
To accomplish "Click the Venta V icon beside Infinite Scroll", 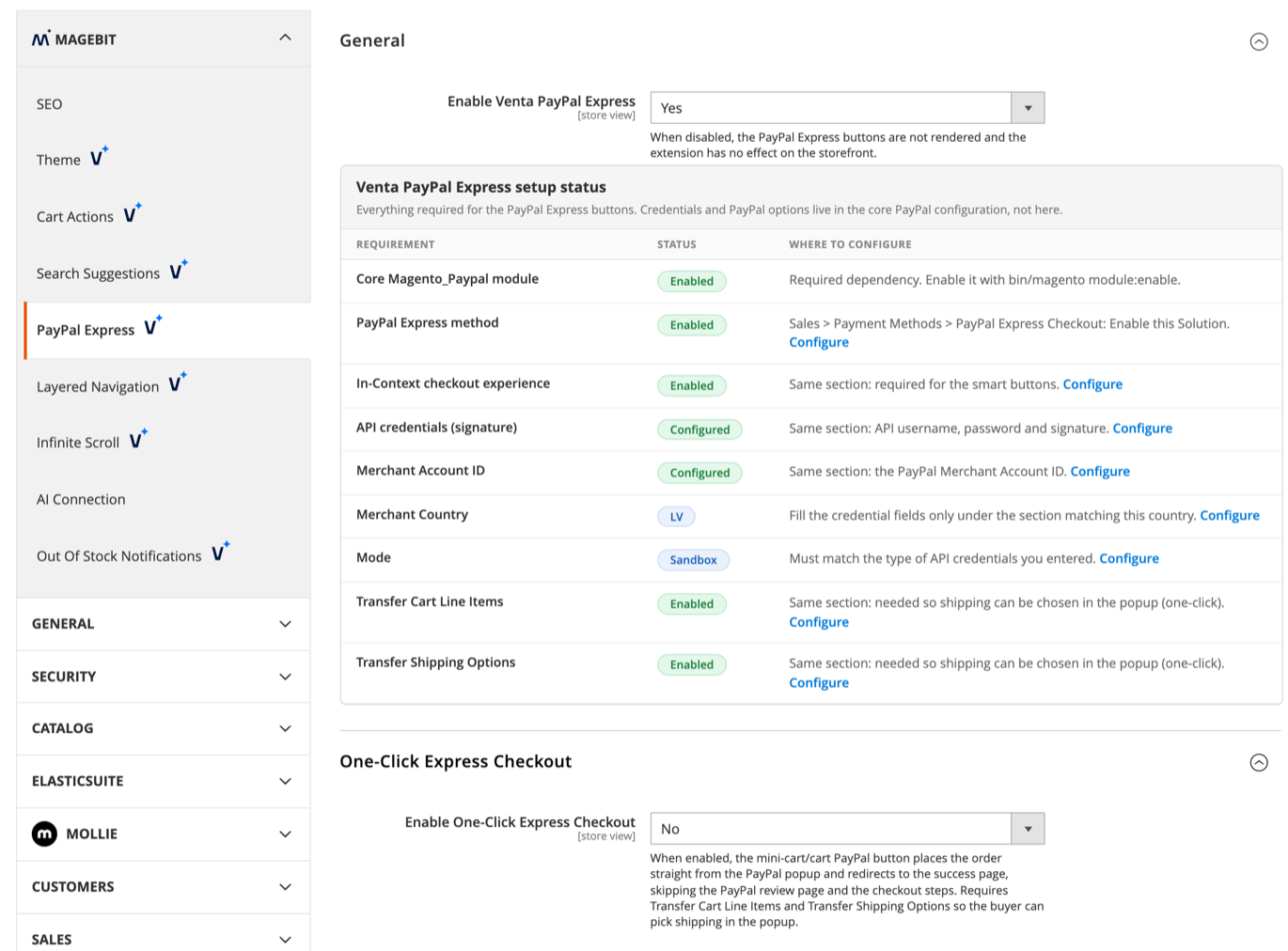I will (138, 440).
